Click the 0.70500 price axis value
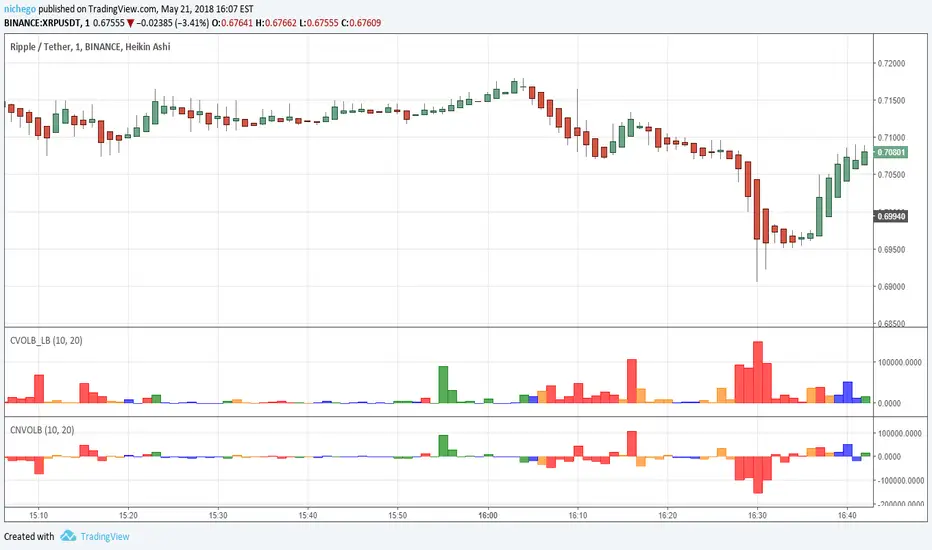 point(891,175)
